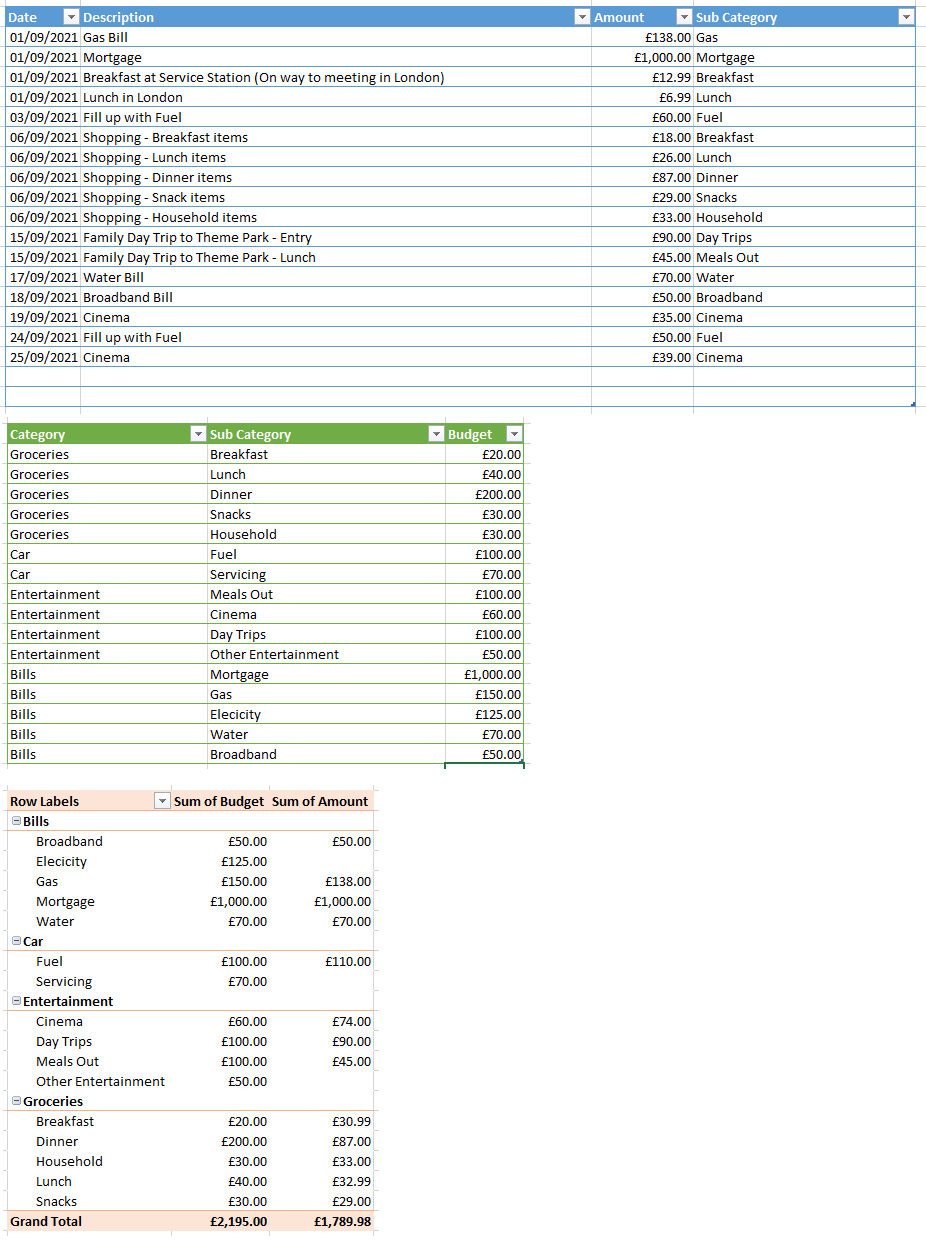Screen dimensions: 926x1240
Task: Select the £1,000.00 amount in Mortgage expense row
Action: coord(642,57)
